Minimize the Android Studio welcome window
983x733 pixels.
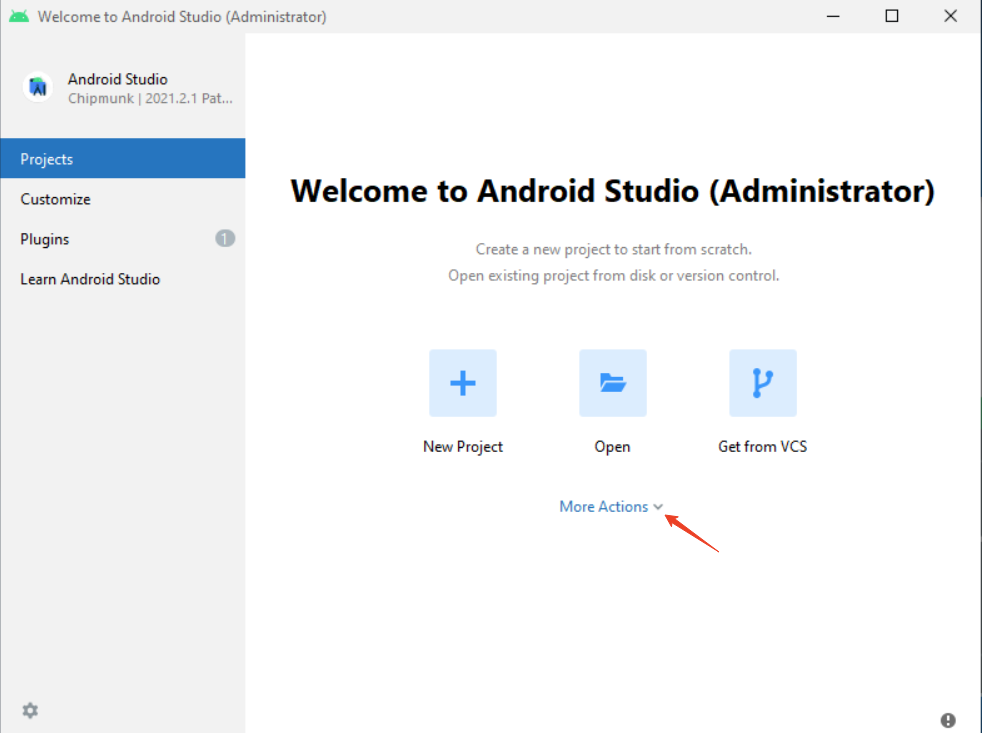coord(833,16)
